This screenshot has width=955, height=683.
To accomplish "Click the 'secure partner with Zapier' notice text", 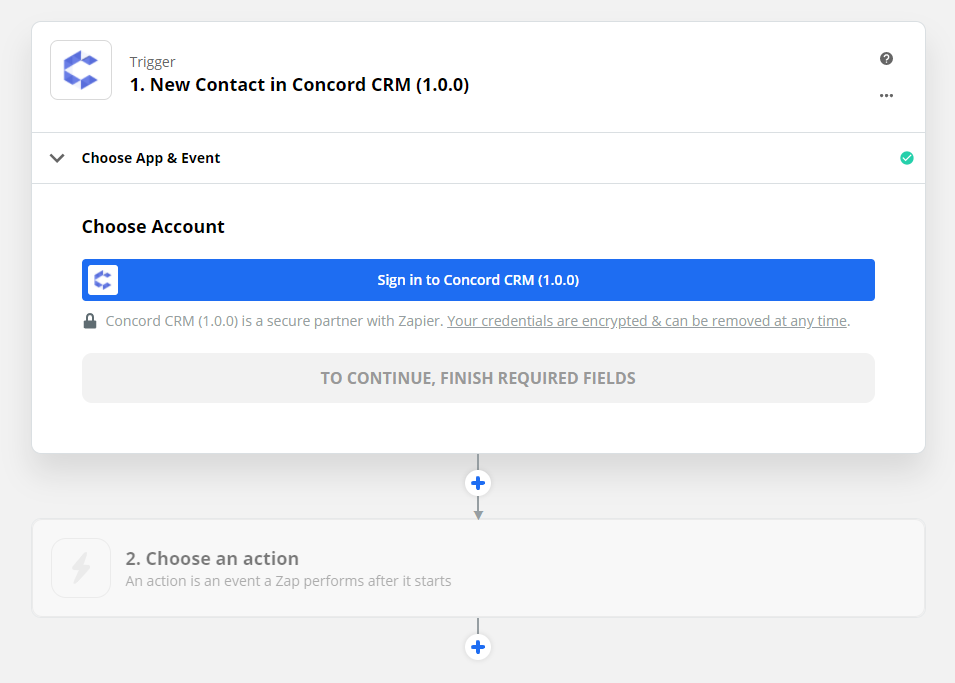I will click(274, 321).
